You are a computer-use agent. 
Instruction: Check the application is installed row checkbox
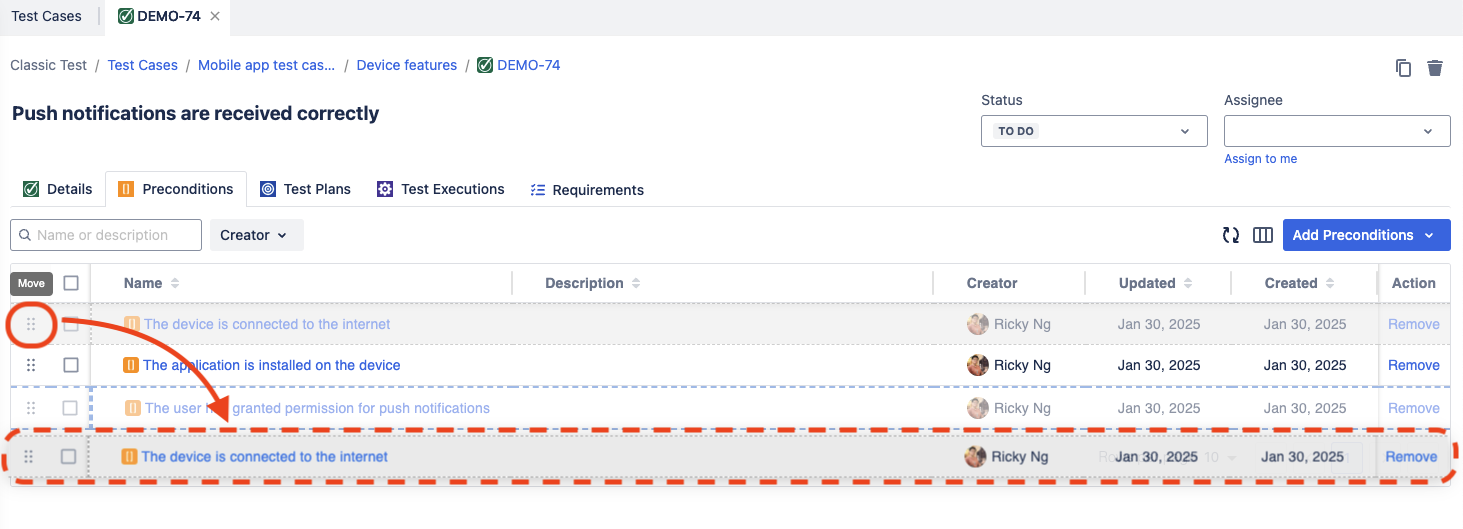[x=71, y=365]
